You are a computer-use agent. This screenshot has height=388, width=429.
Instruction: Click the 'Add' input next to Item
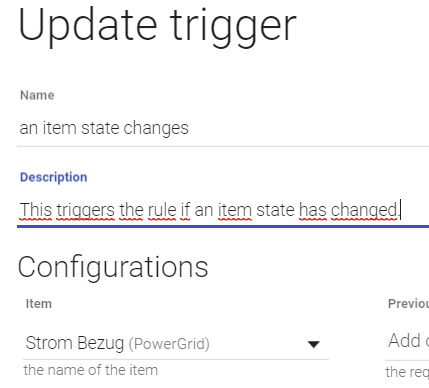pos(408,341)
